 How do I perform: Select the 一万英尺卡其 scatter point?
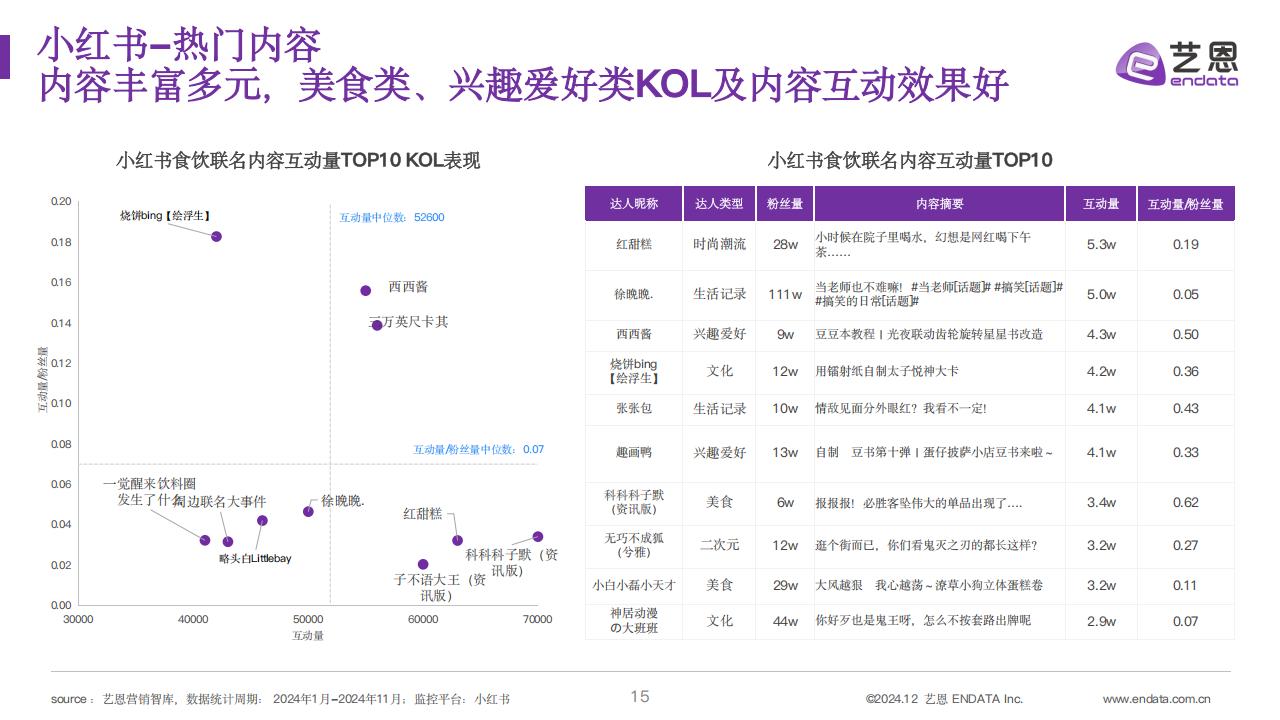point(377,325)
